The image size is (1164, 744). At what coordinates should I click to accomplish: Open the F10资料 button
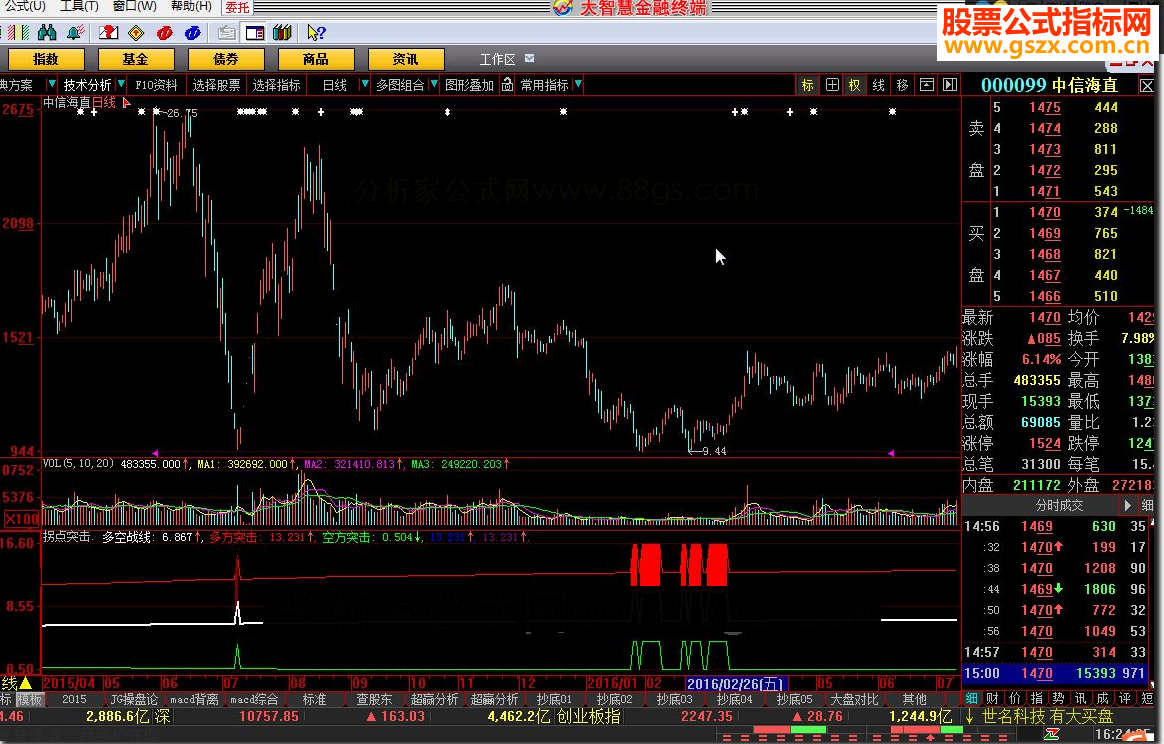pyautogui.click(x=157, y=85)
